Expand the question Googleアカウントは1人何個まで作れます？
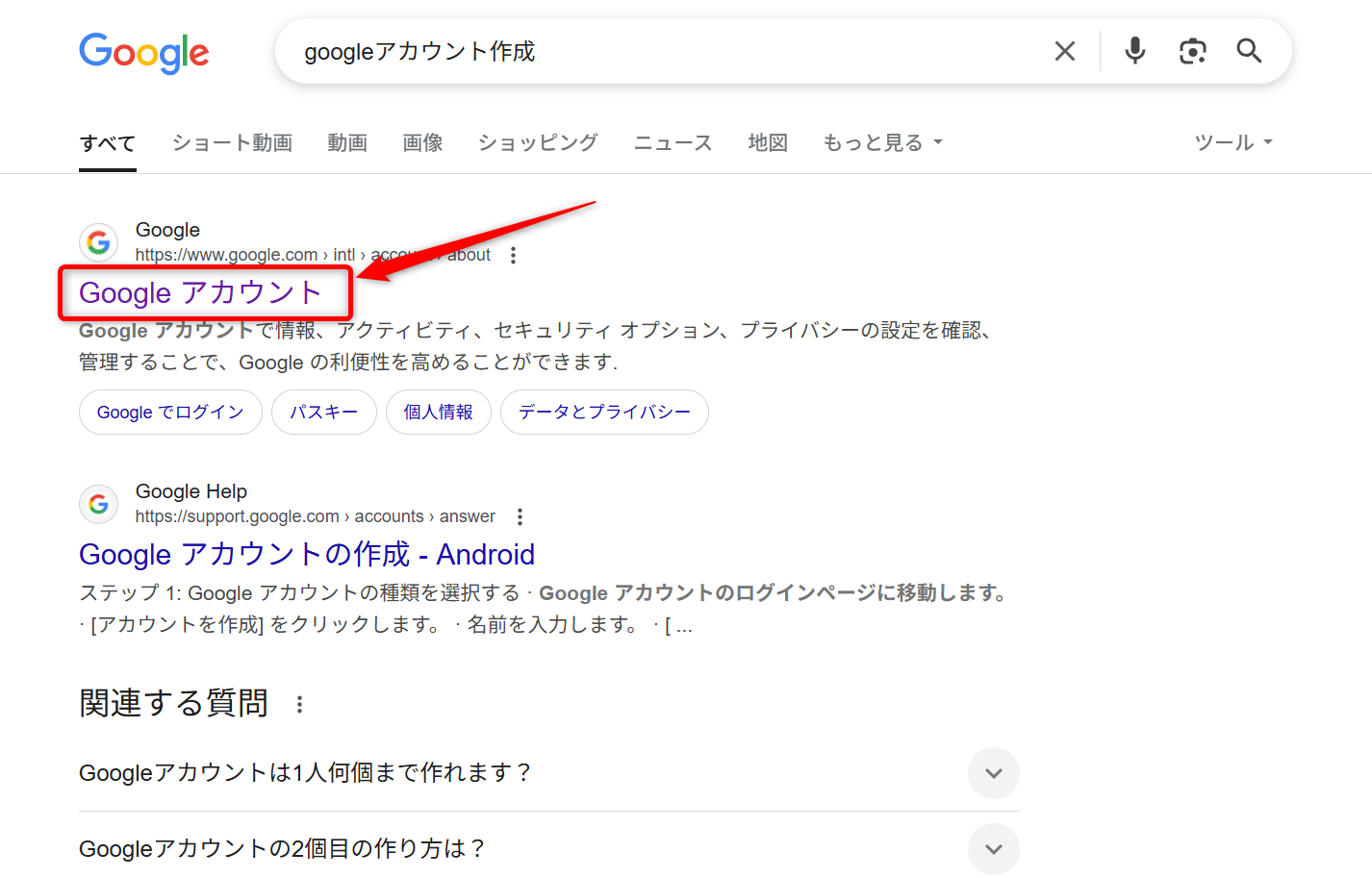This screenshot has width=1372, height=878. tap(993, 773)
